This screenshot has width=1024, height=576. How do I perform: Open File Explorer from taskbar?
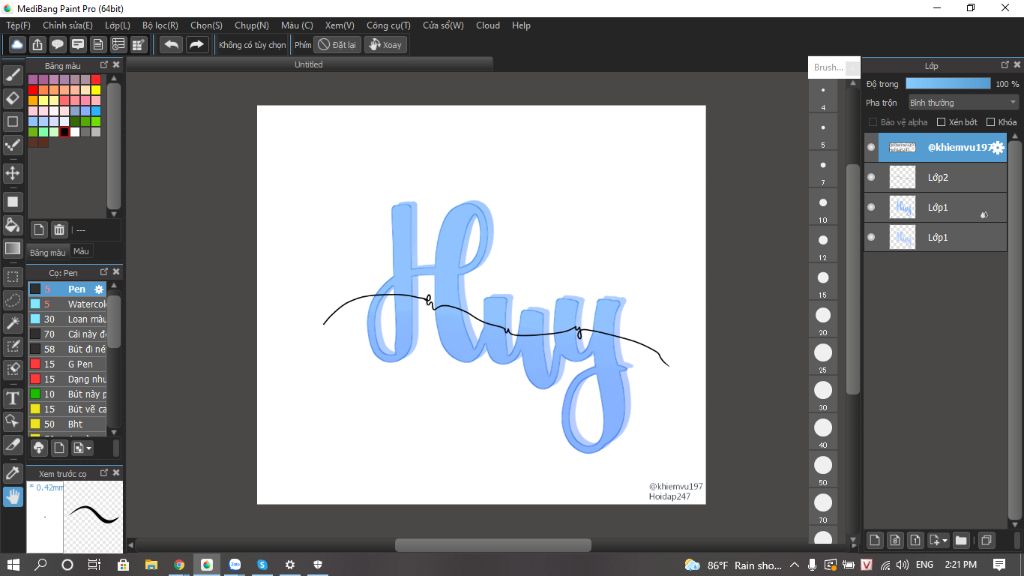tap(151, 564)
